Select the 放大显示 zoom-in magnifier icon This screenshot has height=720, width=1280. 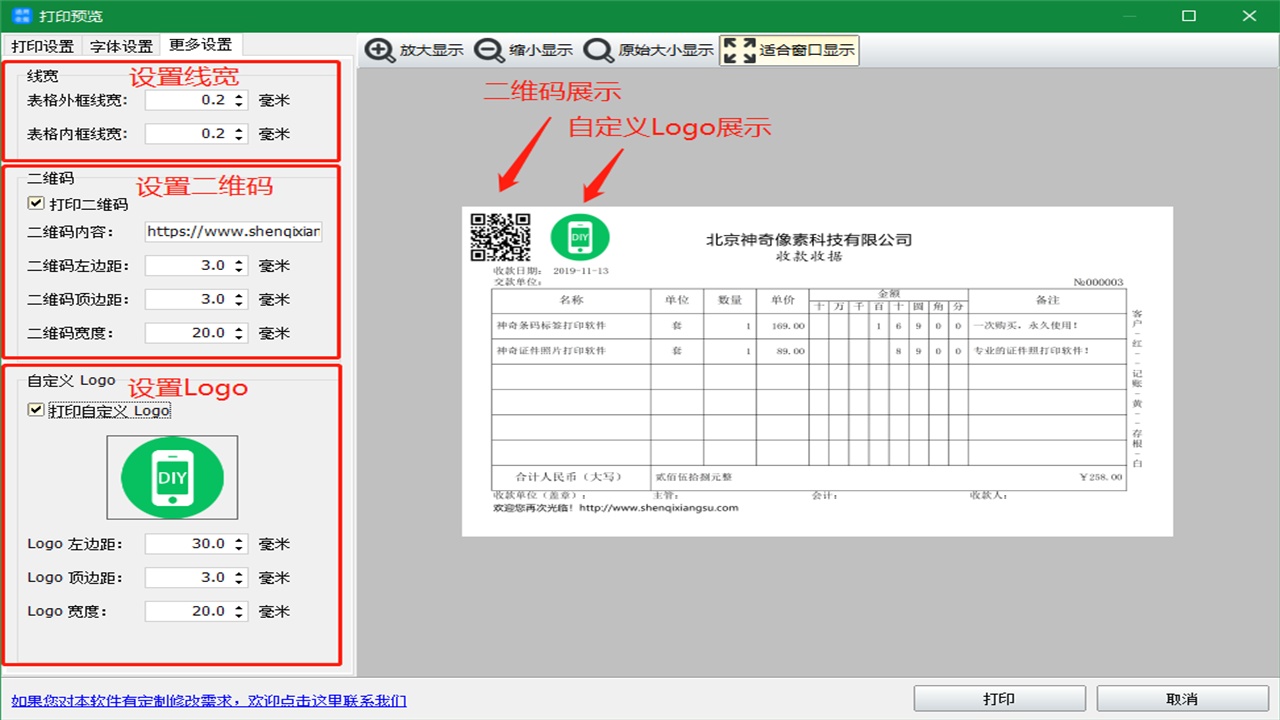pyautogui.click(x=380, y=50)
